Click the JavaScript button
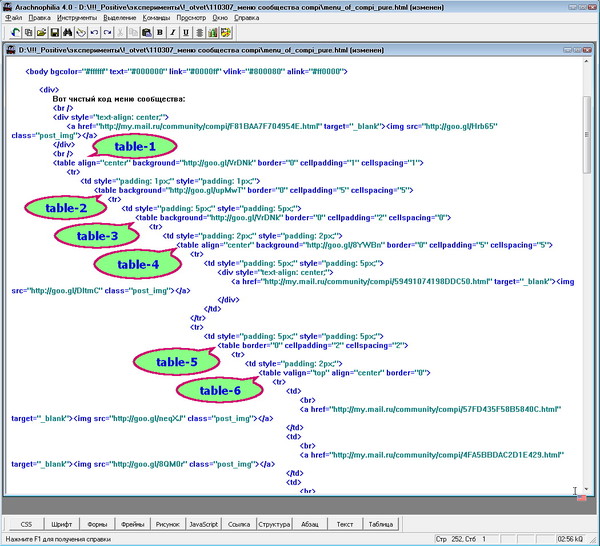Viewport: 600px width, 546px height. [203, 524]
